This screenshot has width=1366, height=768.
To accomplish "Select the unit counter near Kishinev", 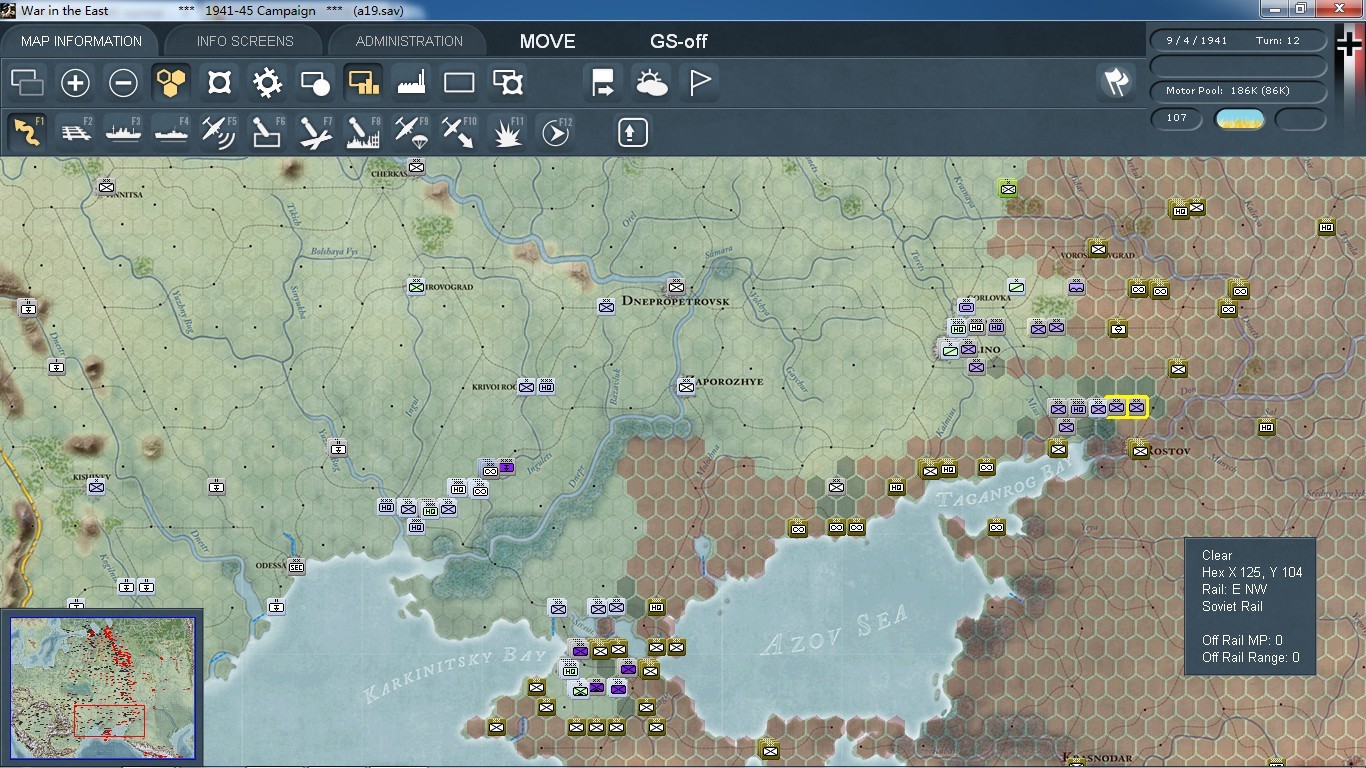I will pos(96,487).
